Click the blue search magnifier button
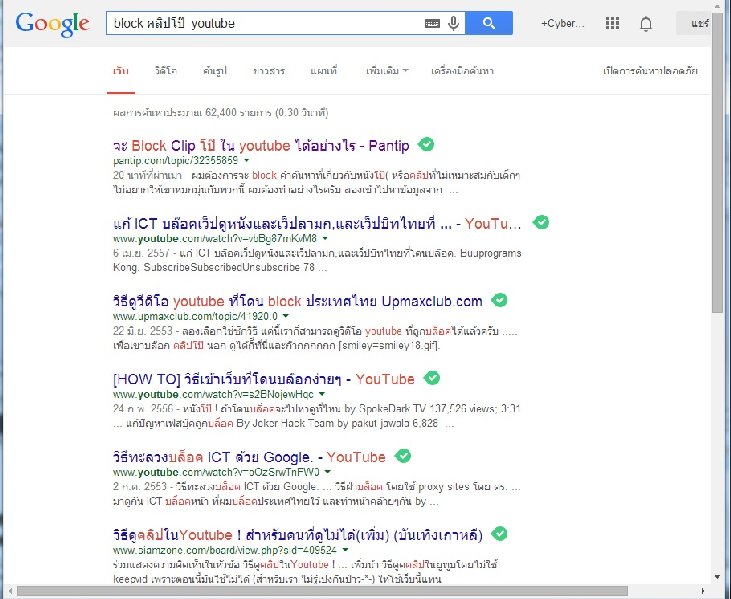 point(489,23)
